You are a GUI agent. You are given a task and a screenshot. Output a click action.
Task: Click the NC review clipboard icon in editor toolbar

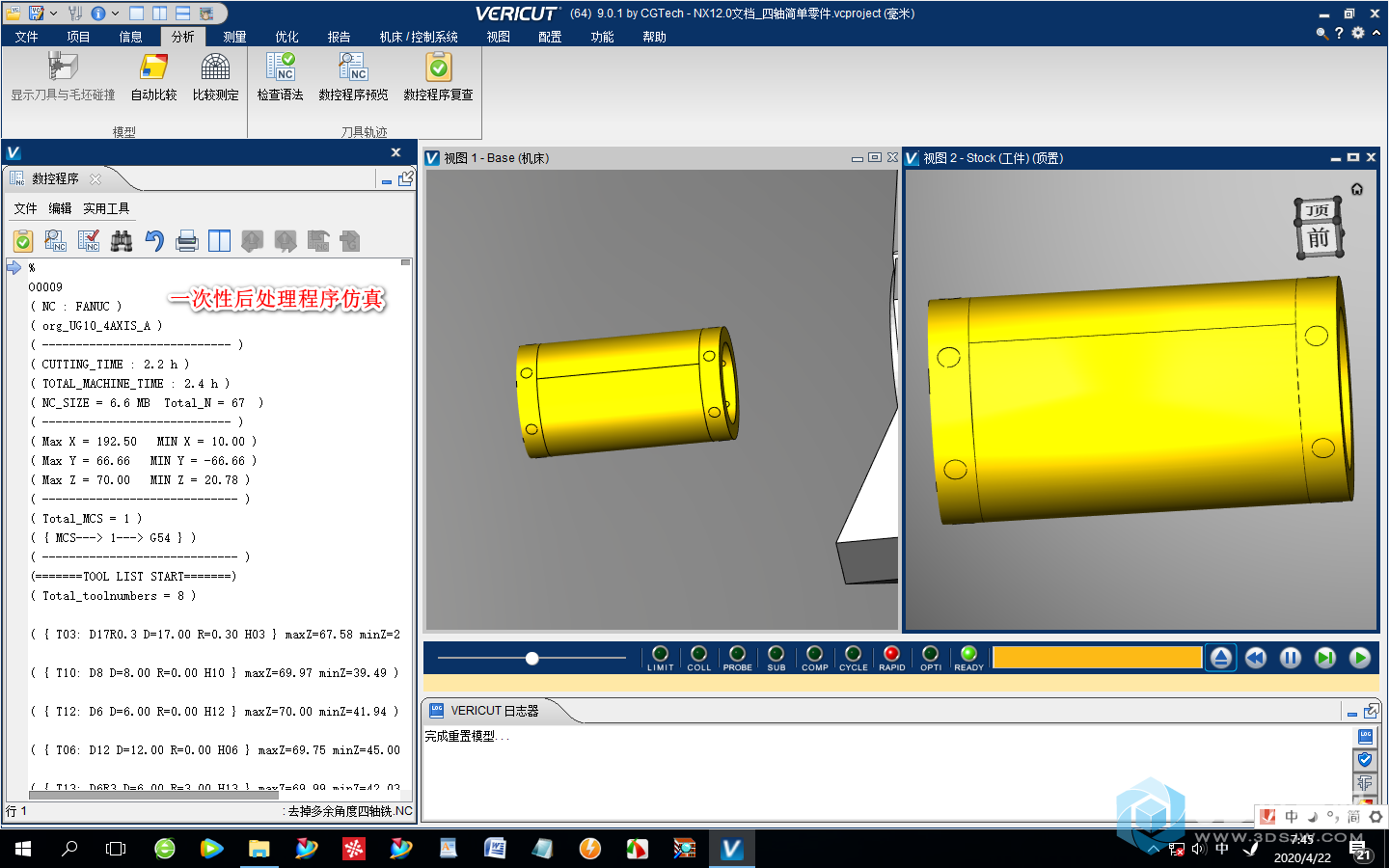[x=23, y=241]
